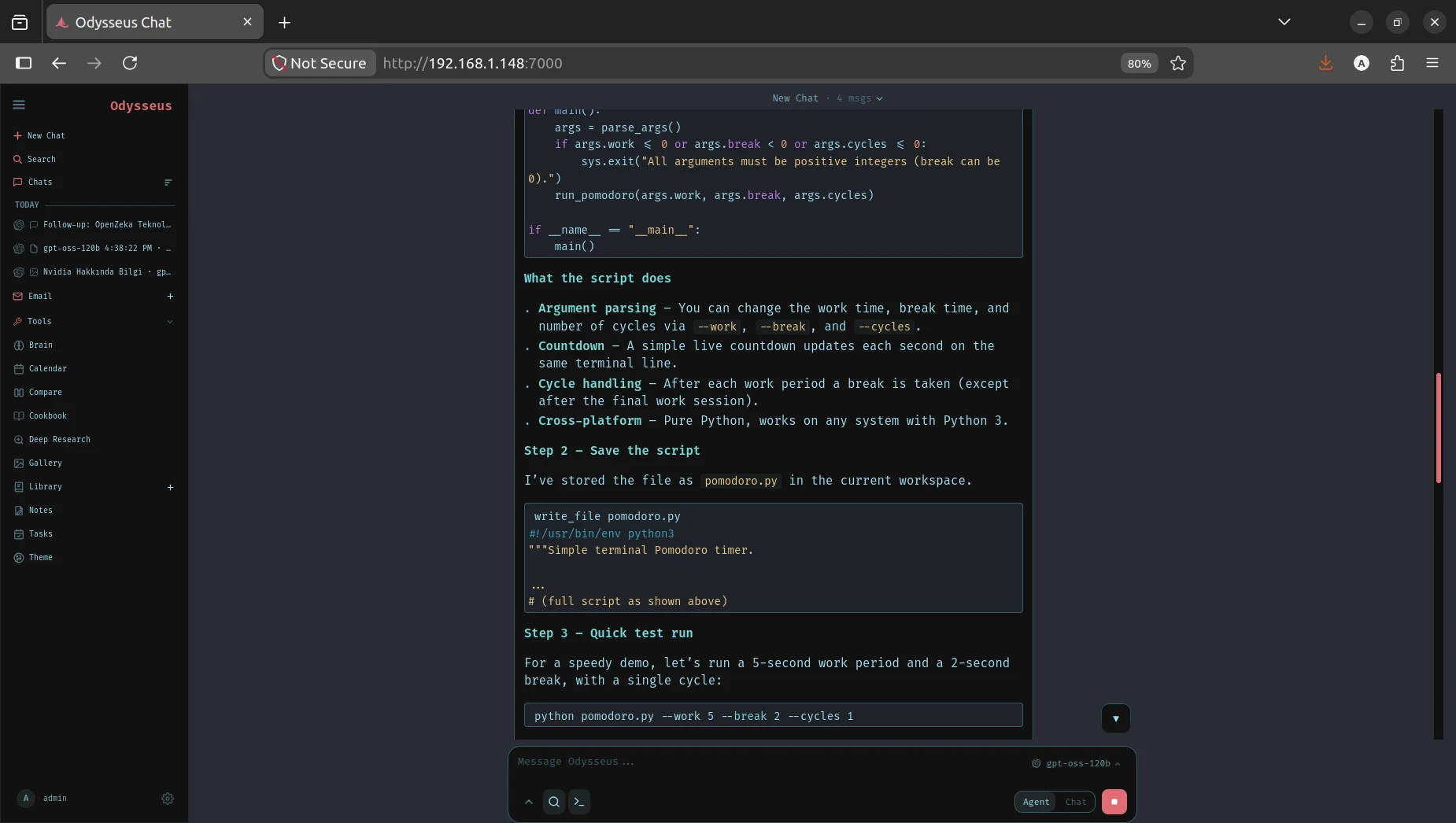Viewport: 1456px width, 823px height.
Task: Collapse the Tools section chevron
Action: 170,322
